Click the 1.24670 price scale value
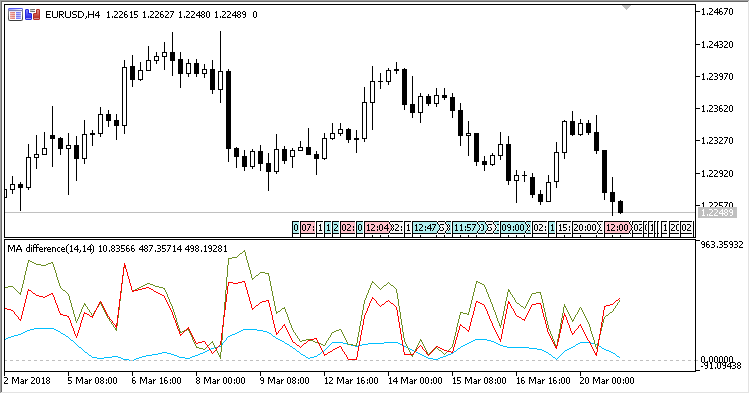 [717, 12]
